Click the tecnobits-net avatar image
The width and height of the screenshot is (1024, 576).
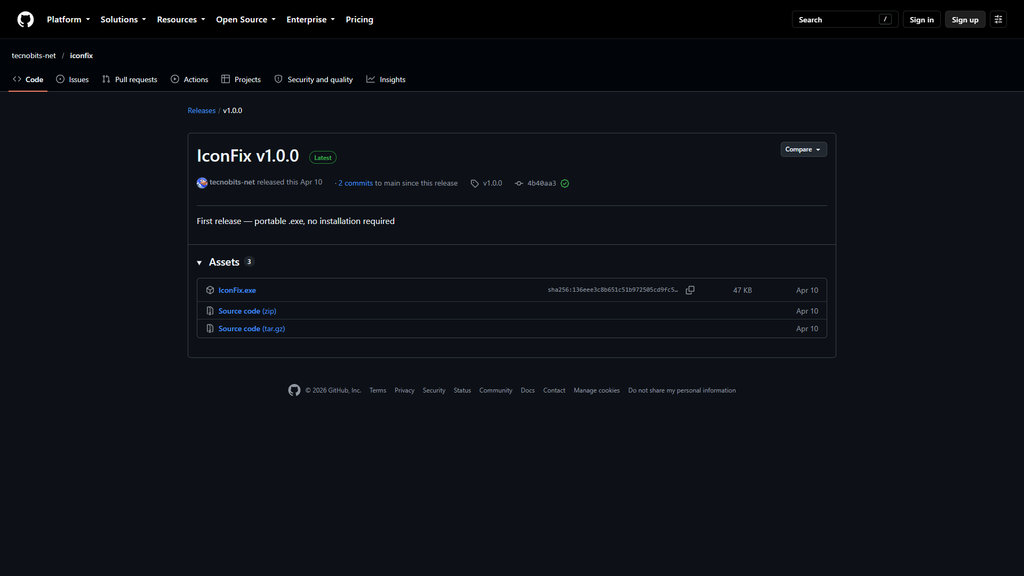coord(202,183)
